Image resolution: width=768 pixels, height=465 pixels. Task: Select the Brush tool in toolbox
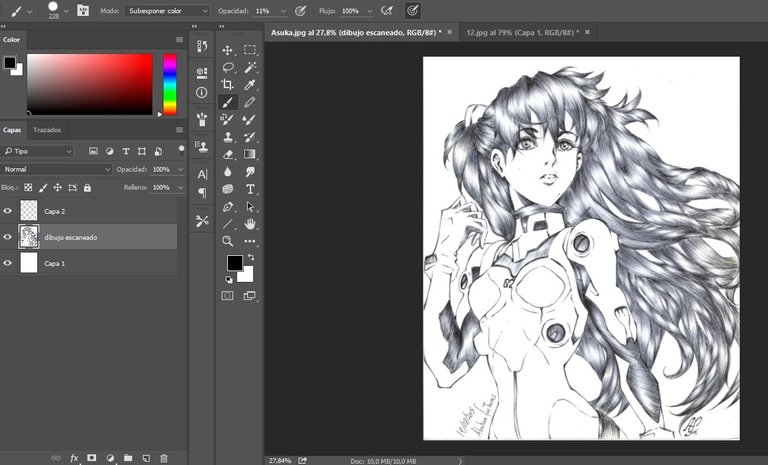[x=228, y=102]
